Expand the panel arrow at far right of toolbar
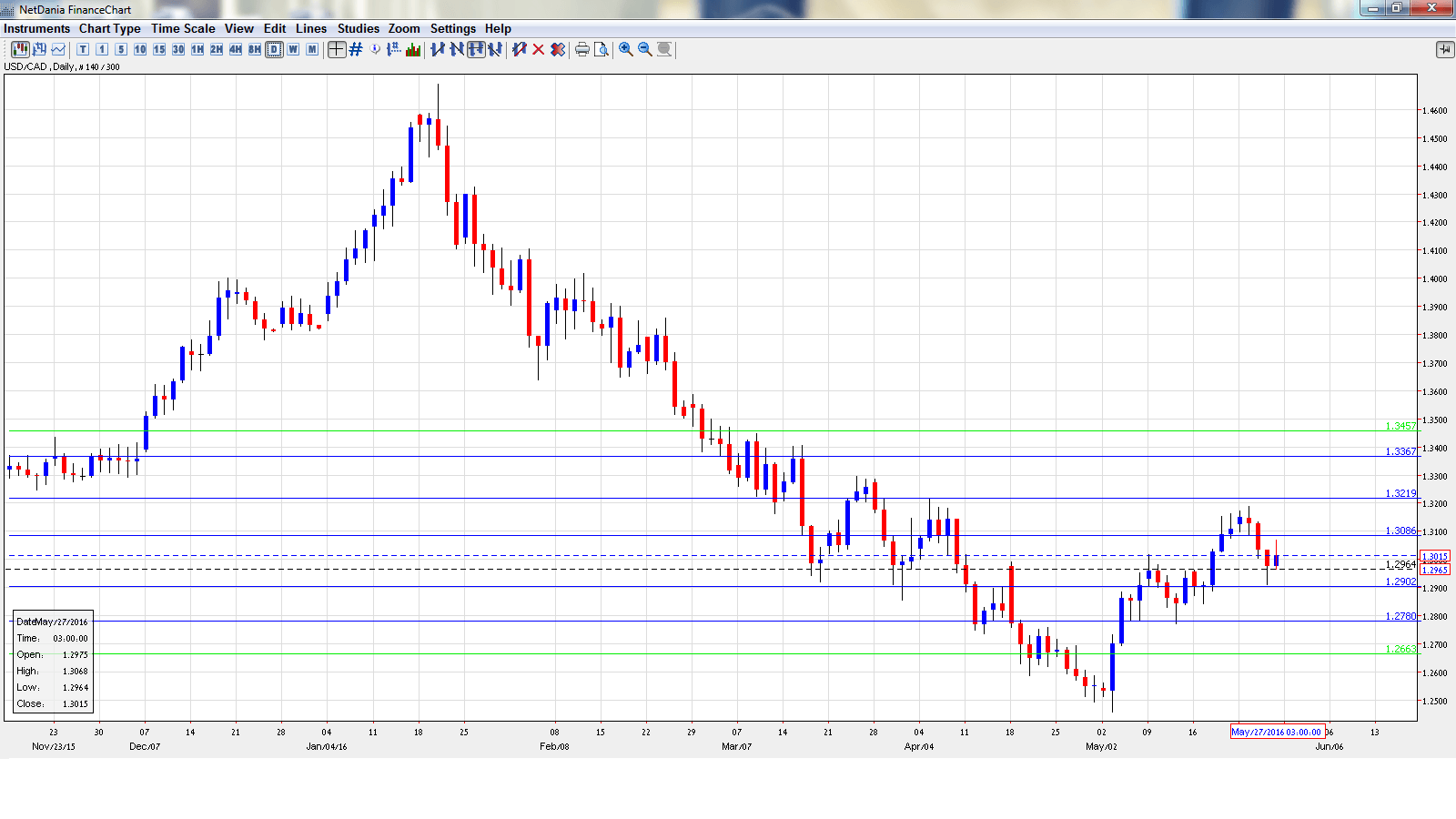Image resolution: width=1456 pixels, height=819 pixels. point(1445,49)
